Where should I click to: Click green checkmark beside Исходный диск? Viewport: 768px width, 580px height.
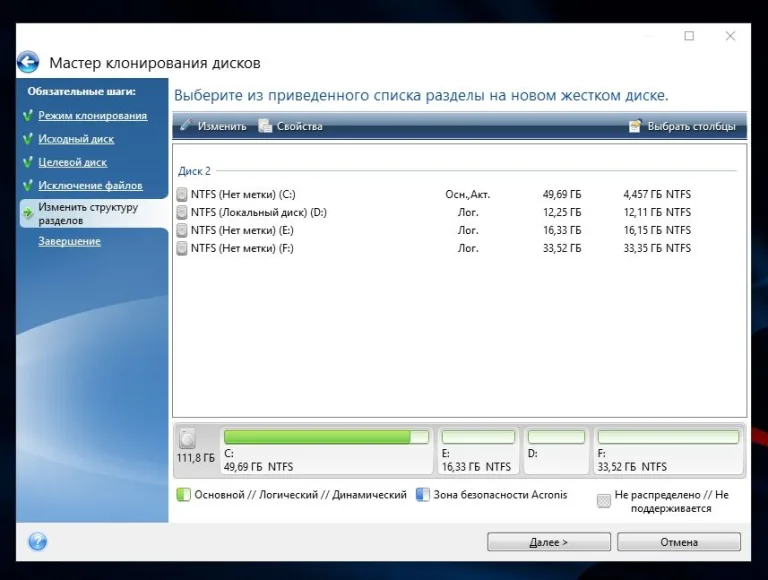[28, 139]
